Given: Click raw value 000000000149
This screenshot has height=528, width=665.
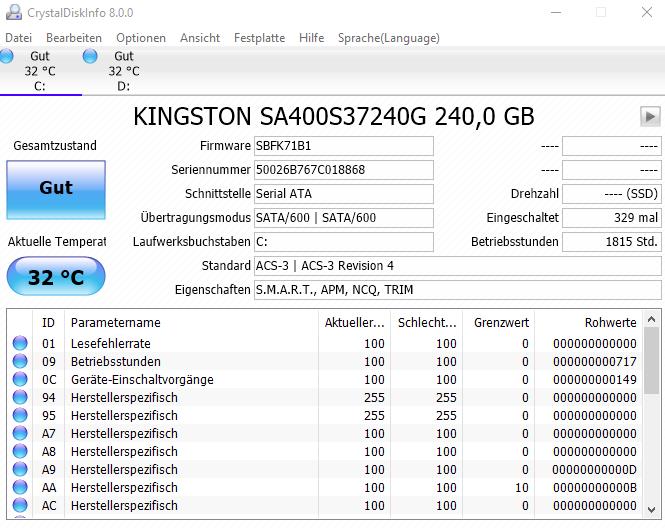Looking at the screenshot, I should [594, 379].
